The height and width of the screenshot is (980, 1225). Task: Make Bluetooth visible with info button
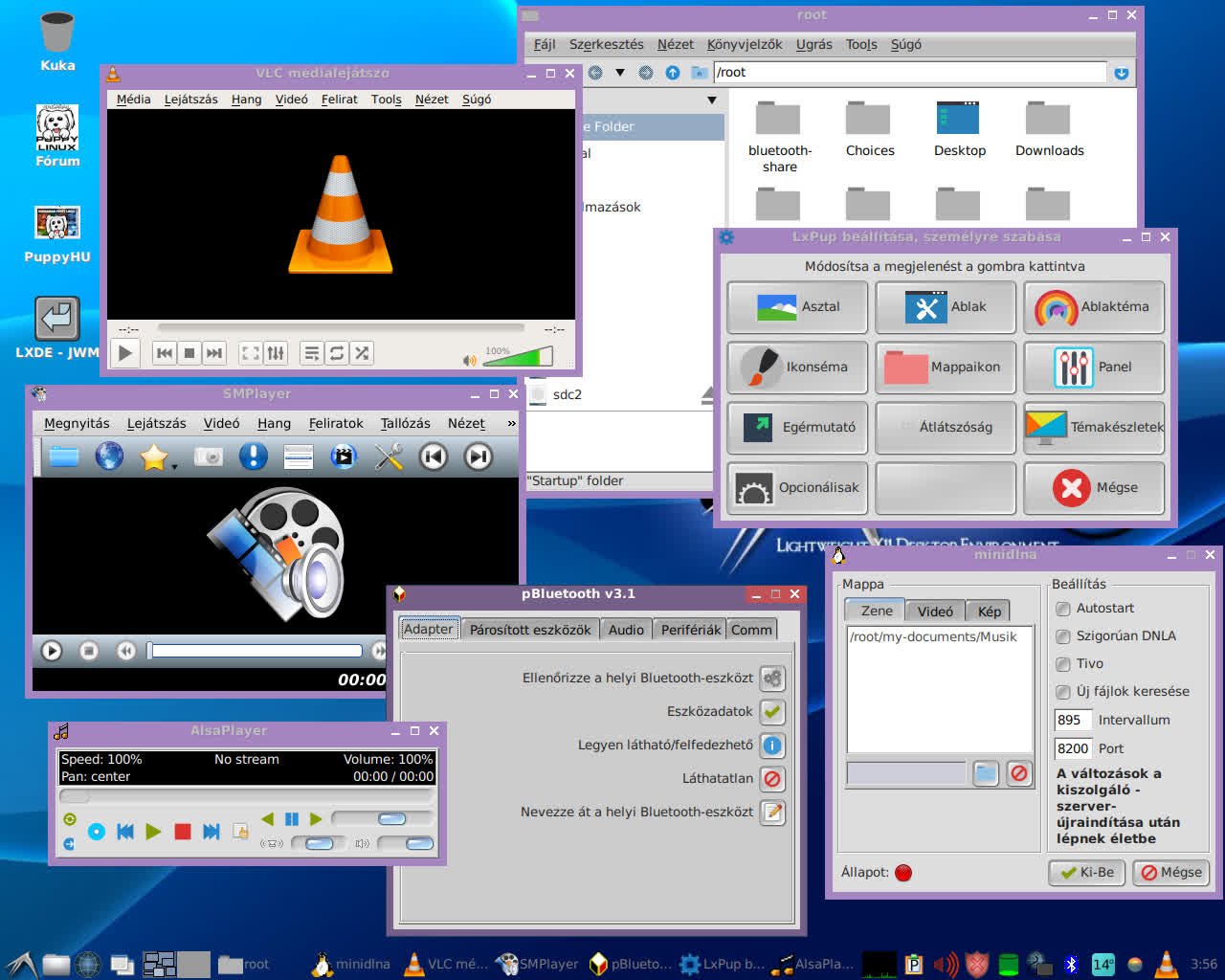tap(772, 745)
